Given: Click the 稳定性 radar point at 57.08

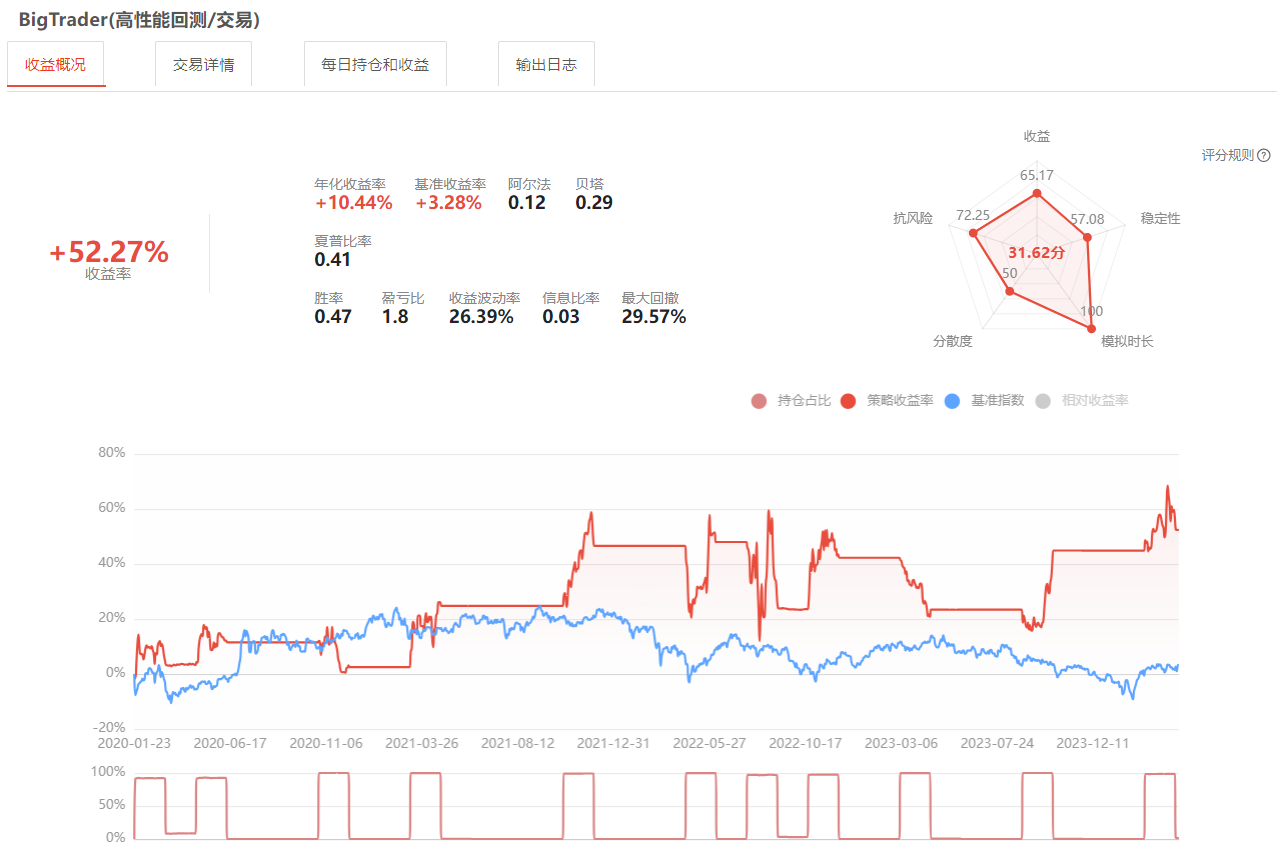Looking at the screenshot, I should point(1087,237).
